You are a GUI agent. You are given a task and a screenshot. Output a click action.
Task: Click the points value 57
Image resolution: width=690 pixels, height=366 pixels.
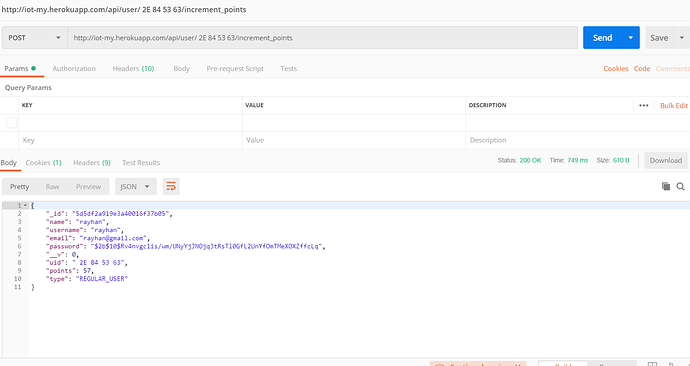point(87,271)
